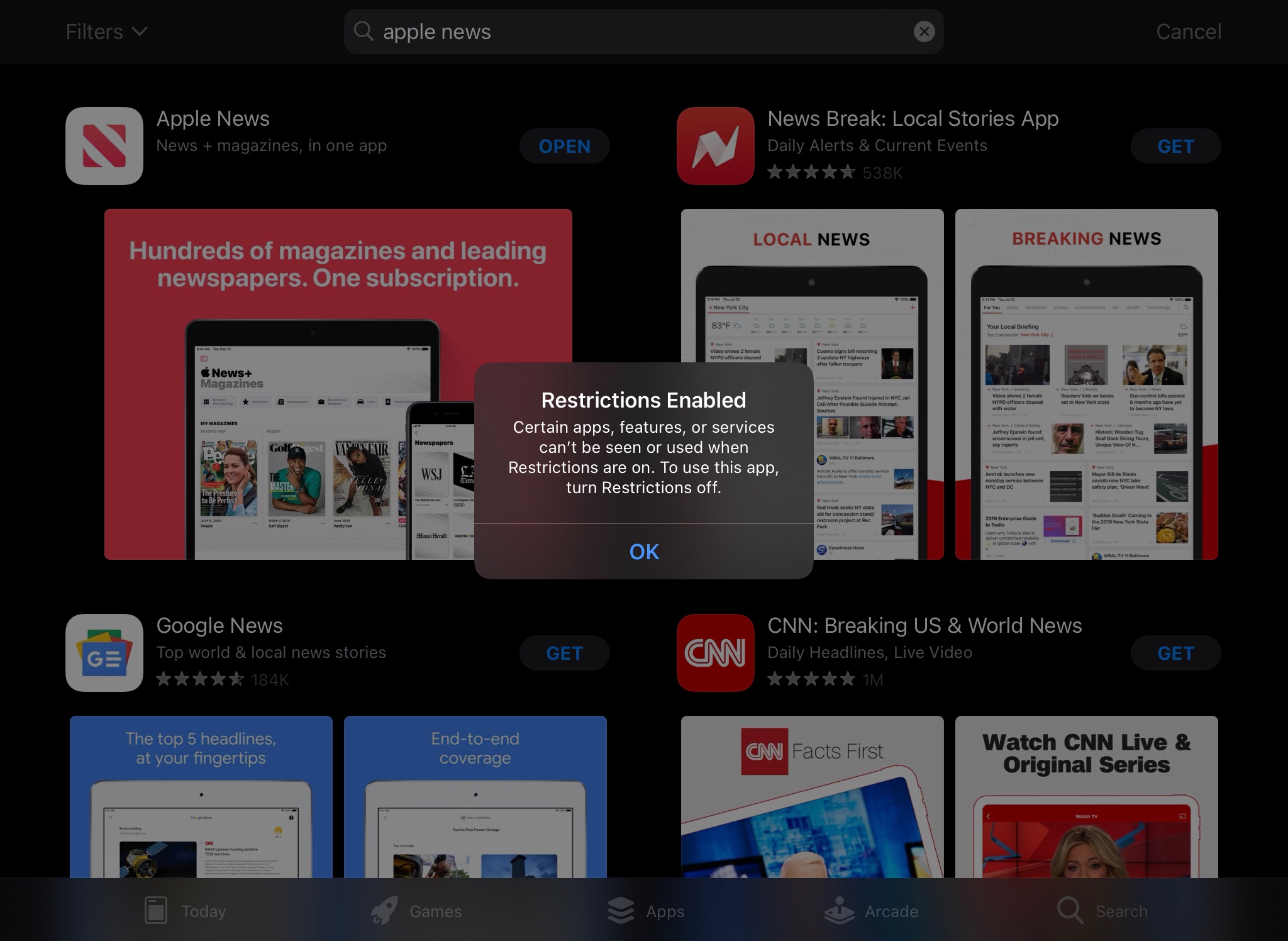This screenshot has height=941, width=1288.
Task: Clear the search field with the X icon
Action: pyautogui.click(x=924, y=31)
